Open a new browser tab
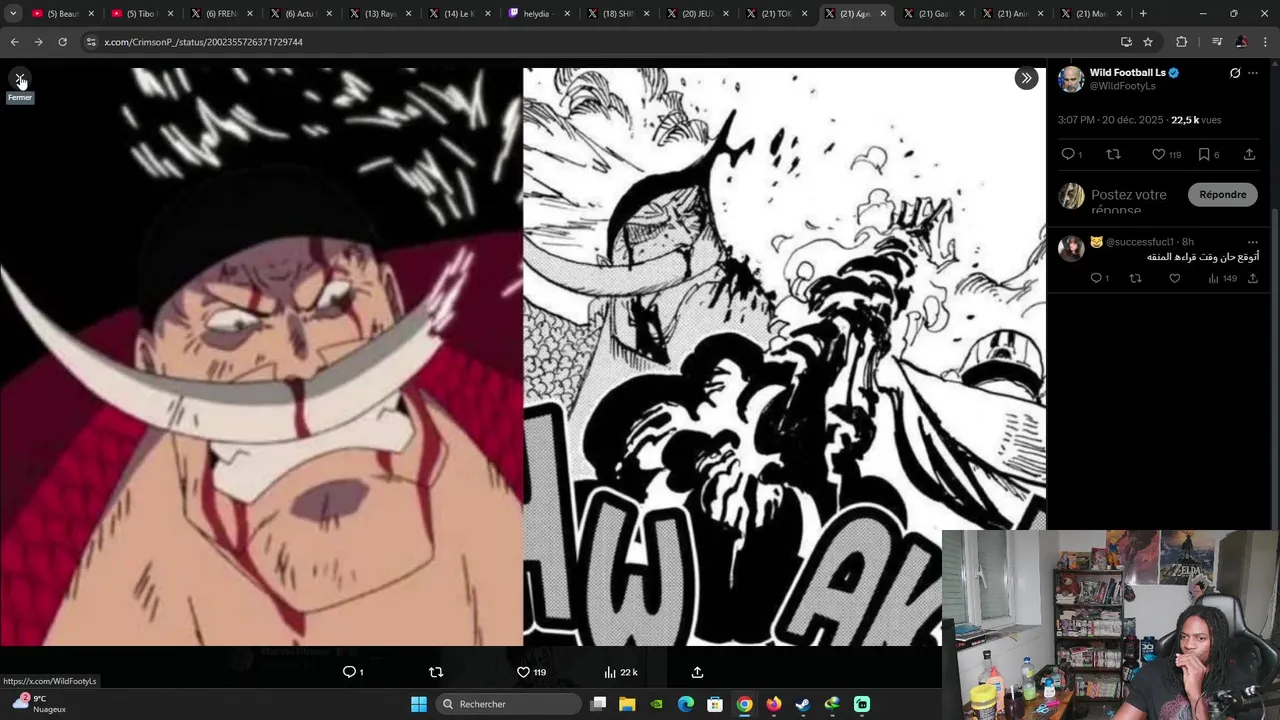1280x720 pixels. pos(1143,14)
